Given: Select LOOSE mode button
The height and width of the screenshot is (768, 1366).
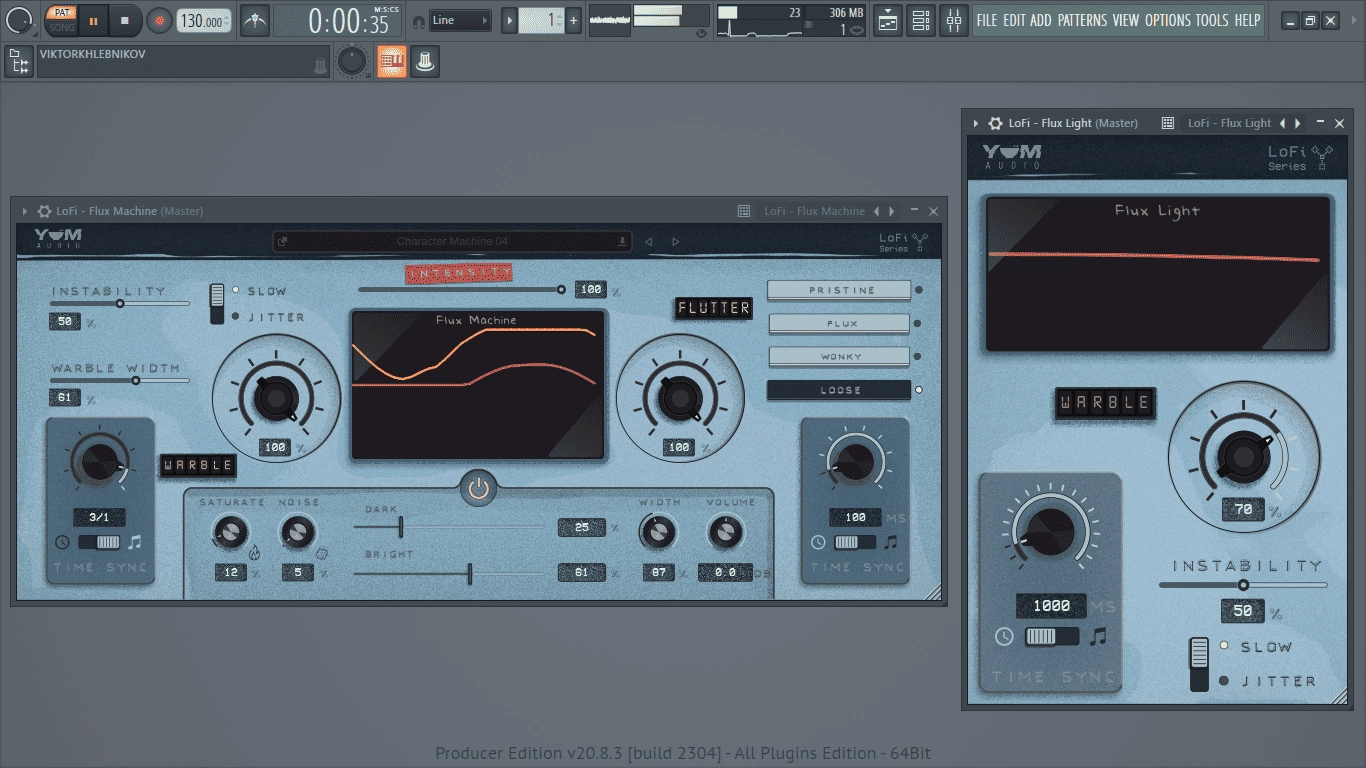Looking at the screenshot, I should (x=839, y=390).
